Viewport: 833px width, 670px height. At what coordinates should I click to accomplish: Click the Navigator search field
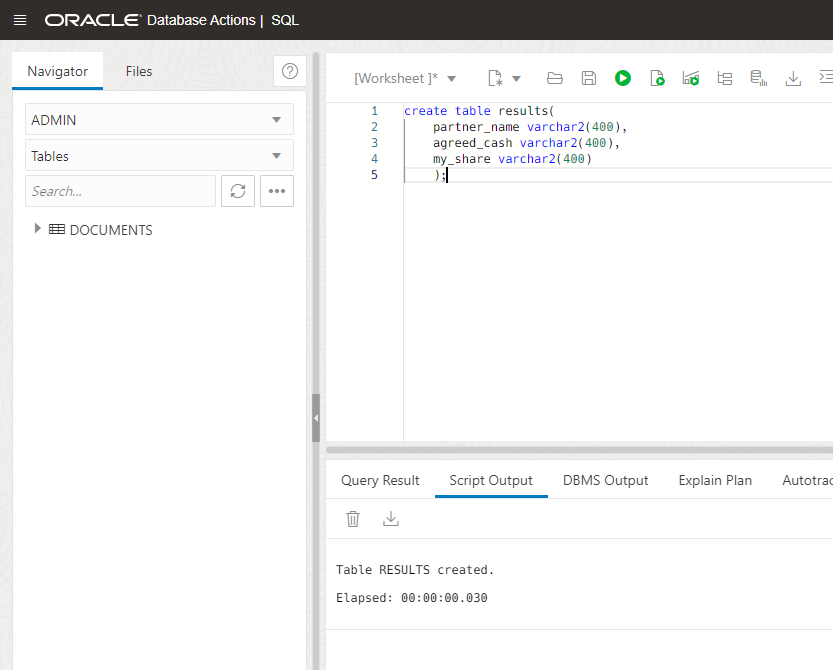click(x=120, y=191)
